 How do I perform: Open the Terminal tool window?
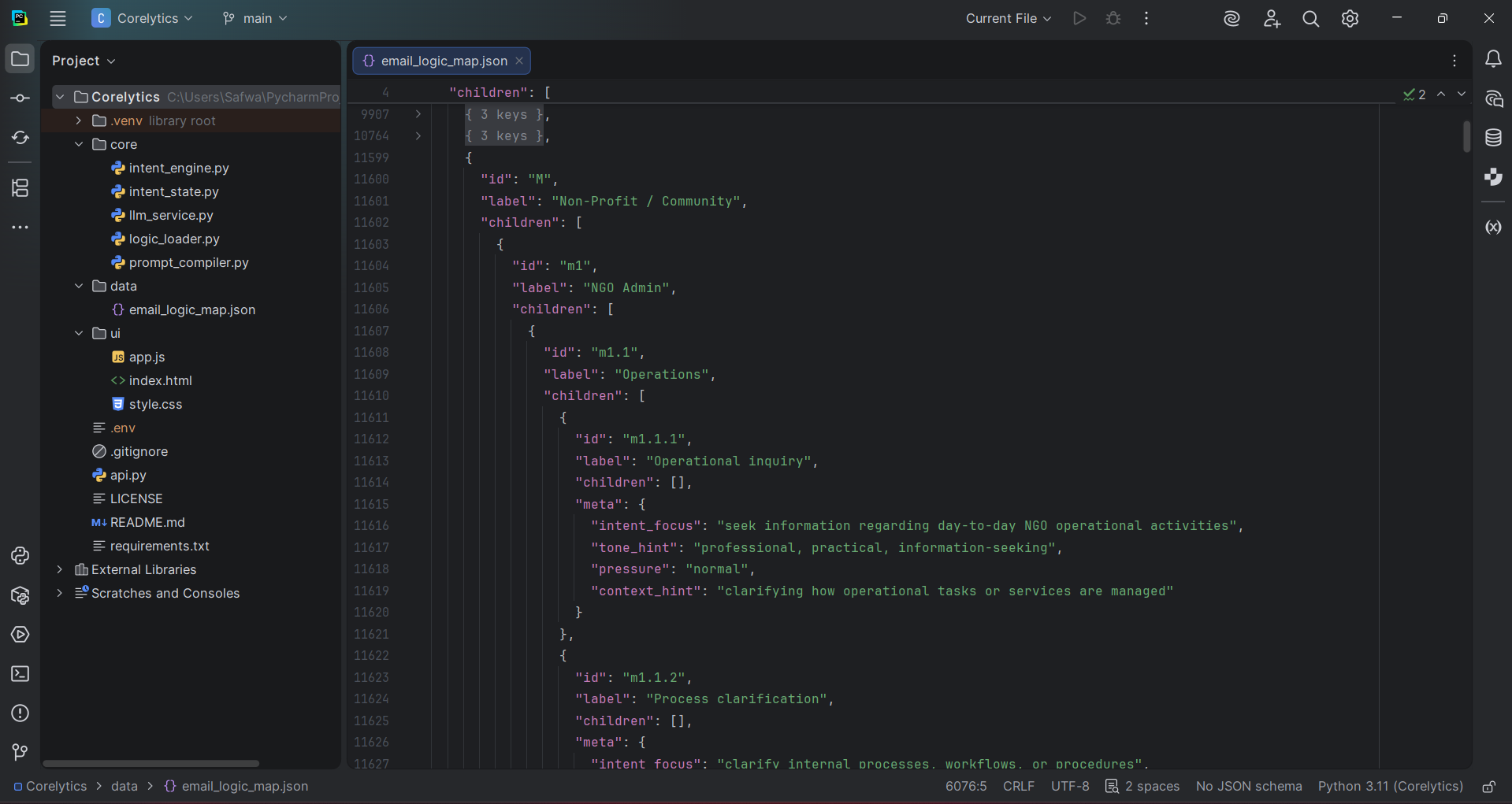[x=20, y=674]
